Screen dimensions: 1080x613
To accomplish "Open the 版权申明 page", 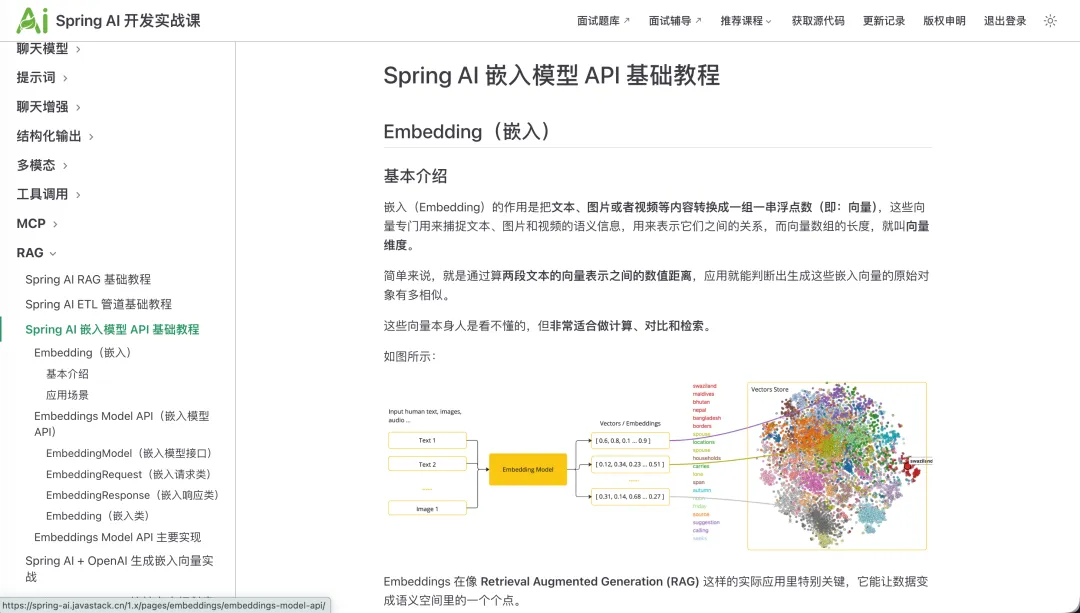I will [944, 21].
